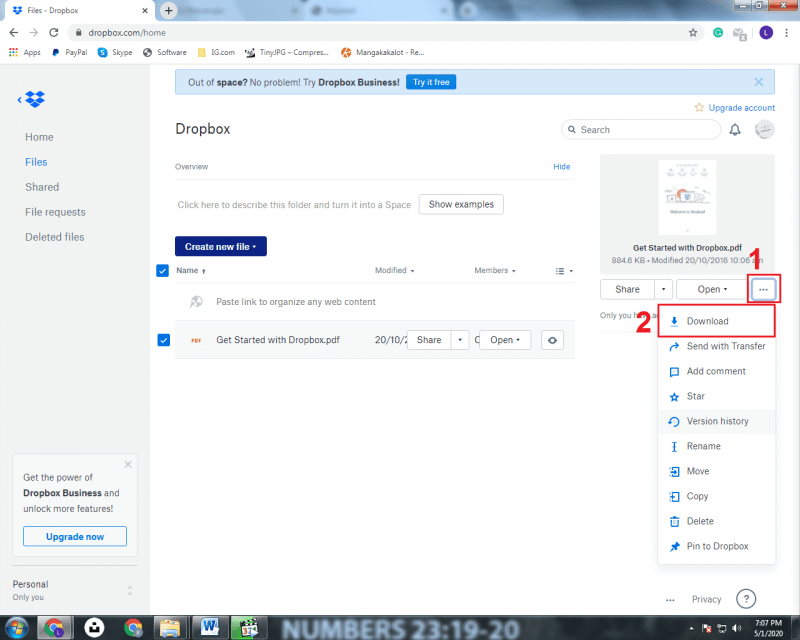Viewport: 800px width, 640px height.
Task: Open the account avatar icon
Action: tap(764, 130)
